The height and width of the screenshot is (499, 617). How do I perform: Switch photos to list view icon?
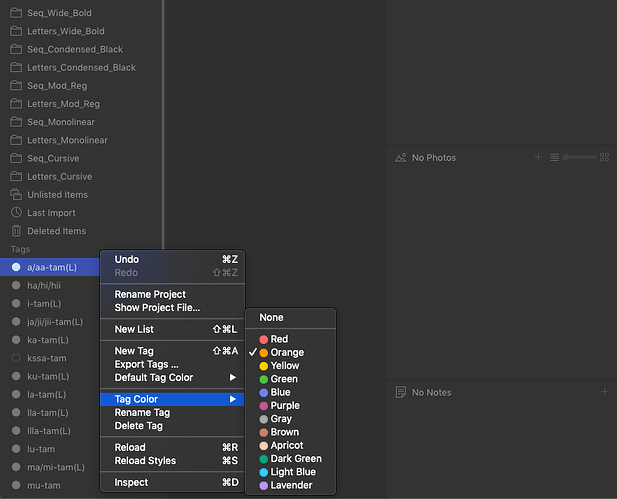tap(554, 157)
